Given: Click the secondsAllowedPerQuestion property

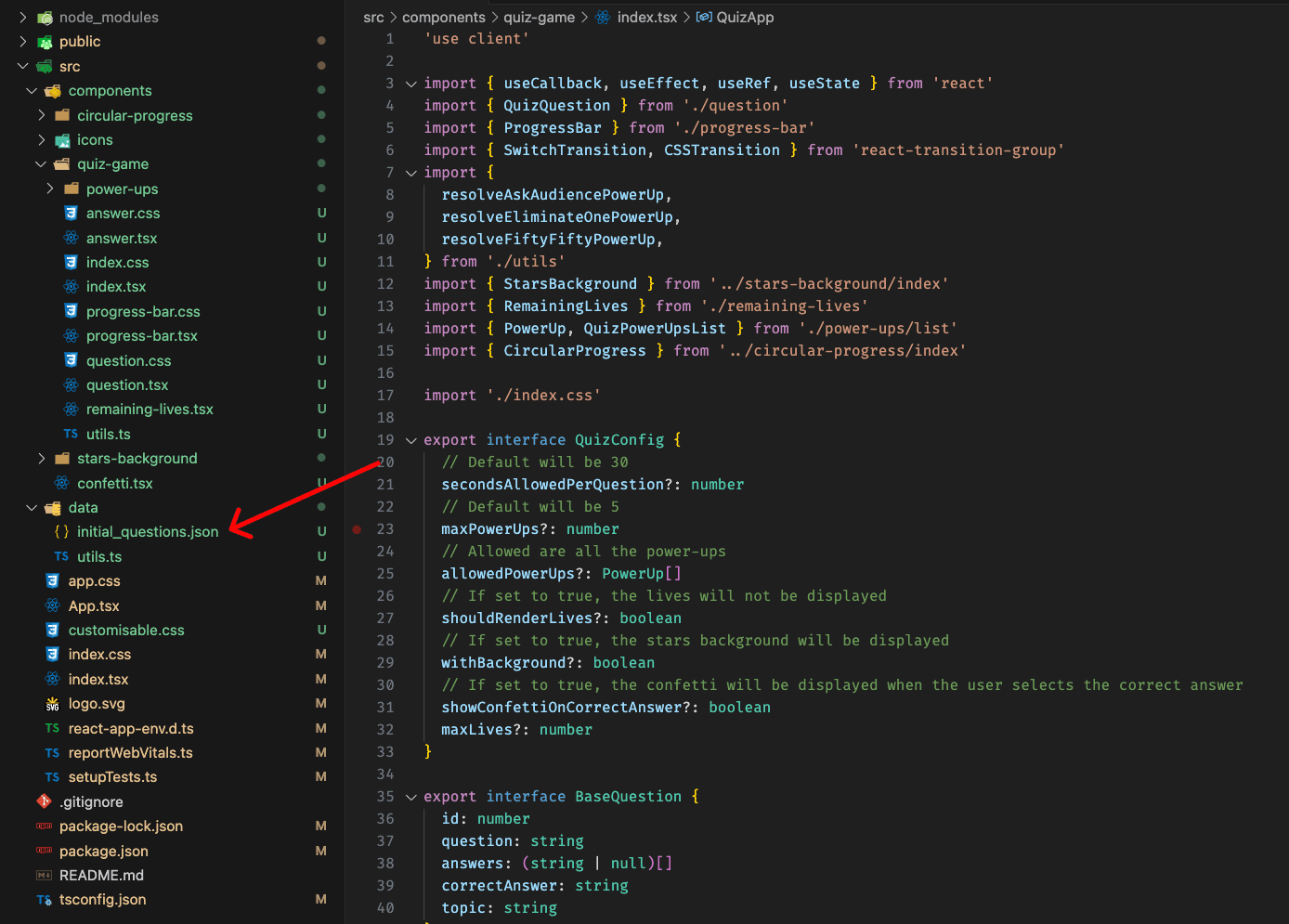Looking at the screenshot, I should click(553, 485).
